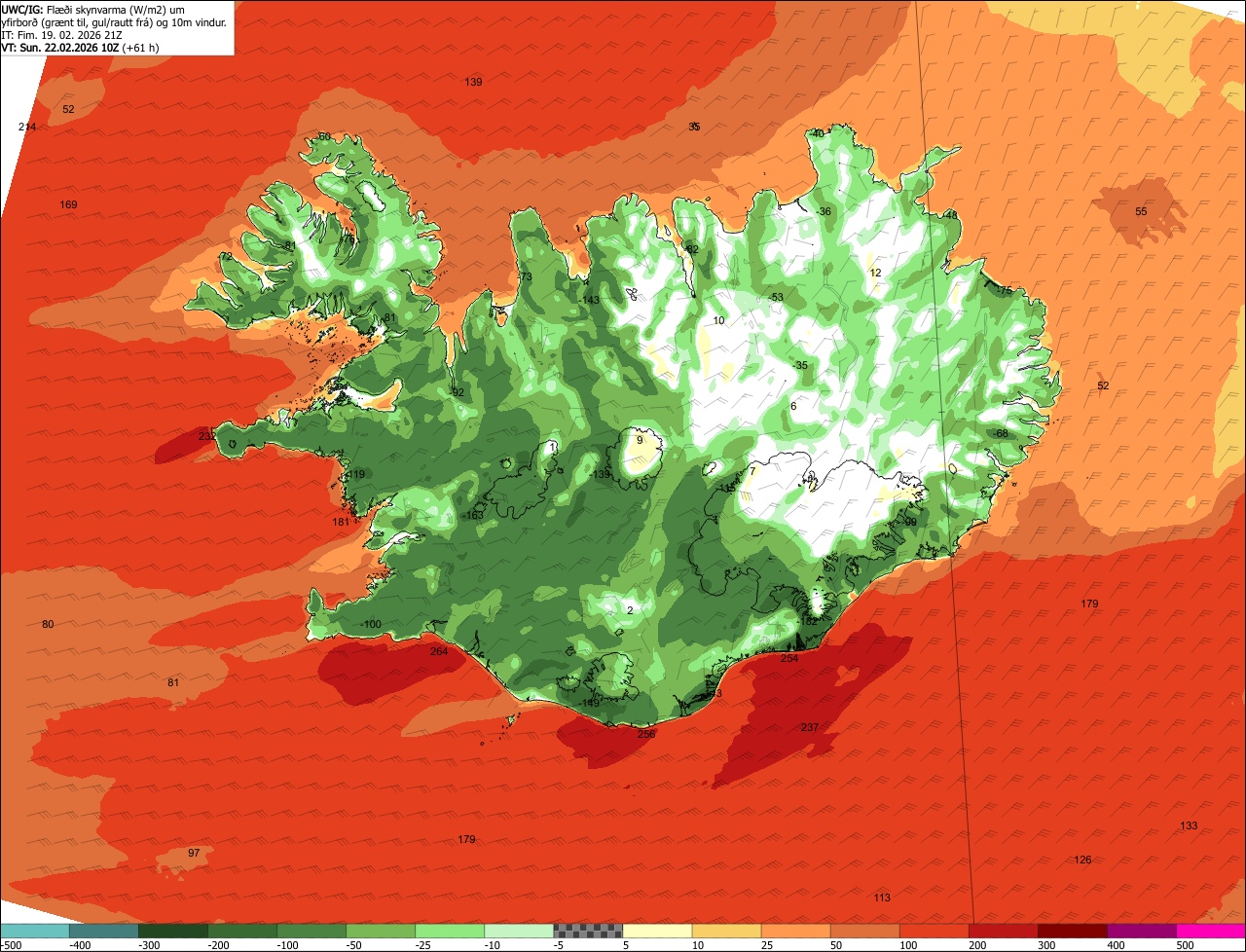Click map value '55' in the northeast patch
Image resolution: width=1246 pixels, height=952 pixels.
[x=1142, y=211]
